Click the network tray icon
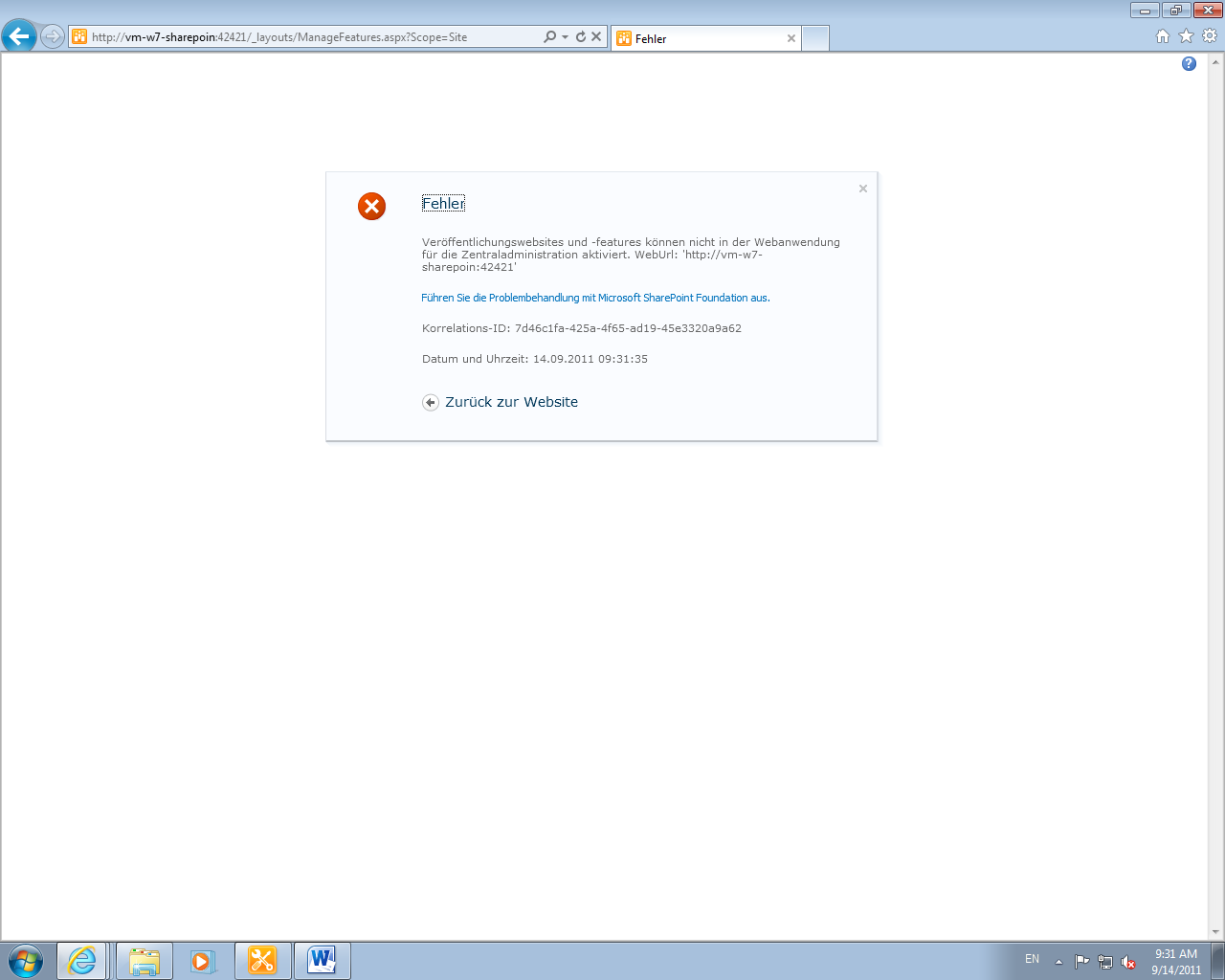Viewport: 1225px width, 980px height. 1105,962
